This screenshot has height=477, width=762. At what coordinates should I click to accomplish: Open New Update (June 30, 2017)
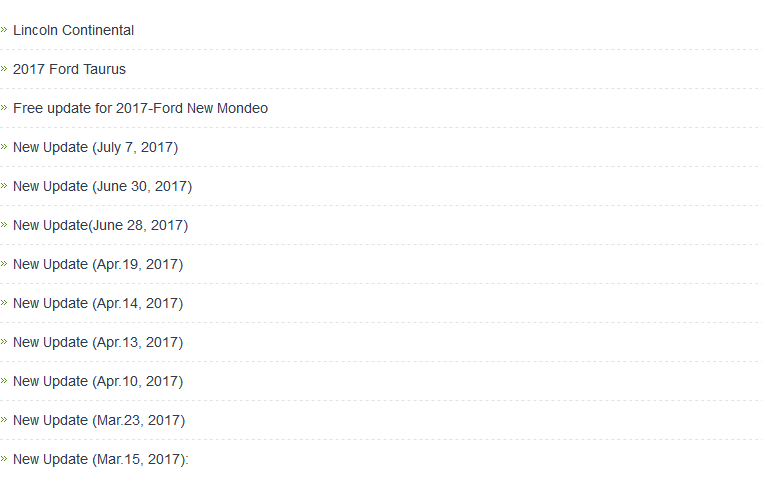click(x=103, y=186)
